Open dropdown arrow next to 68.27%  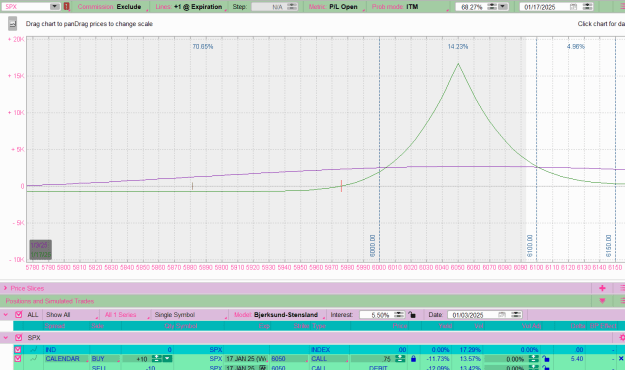tap(503, 7)
